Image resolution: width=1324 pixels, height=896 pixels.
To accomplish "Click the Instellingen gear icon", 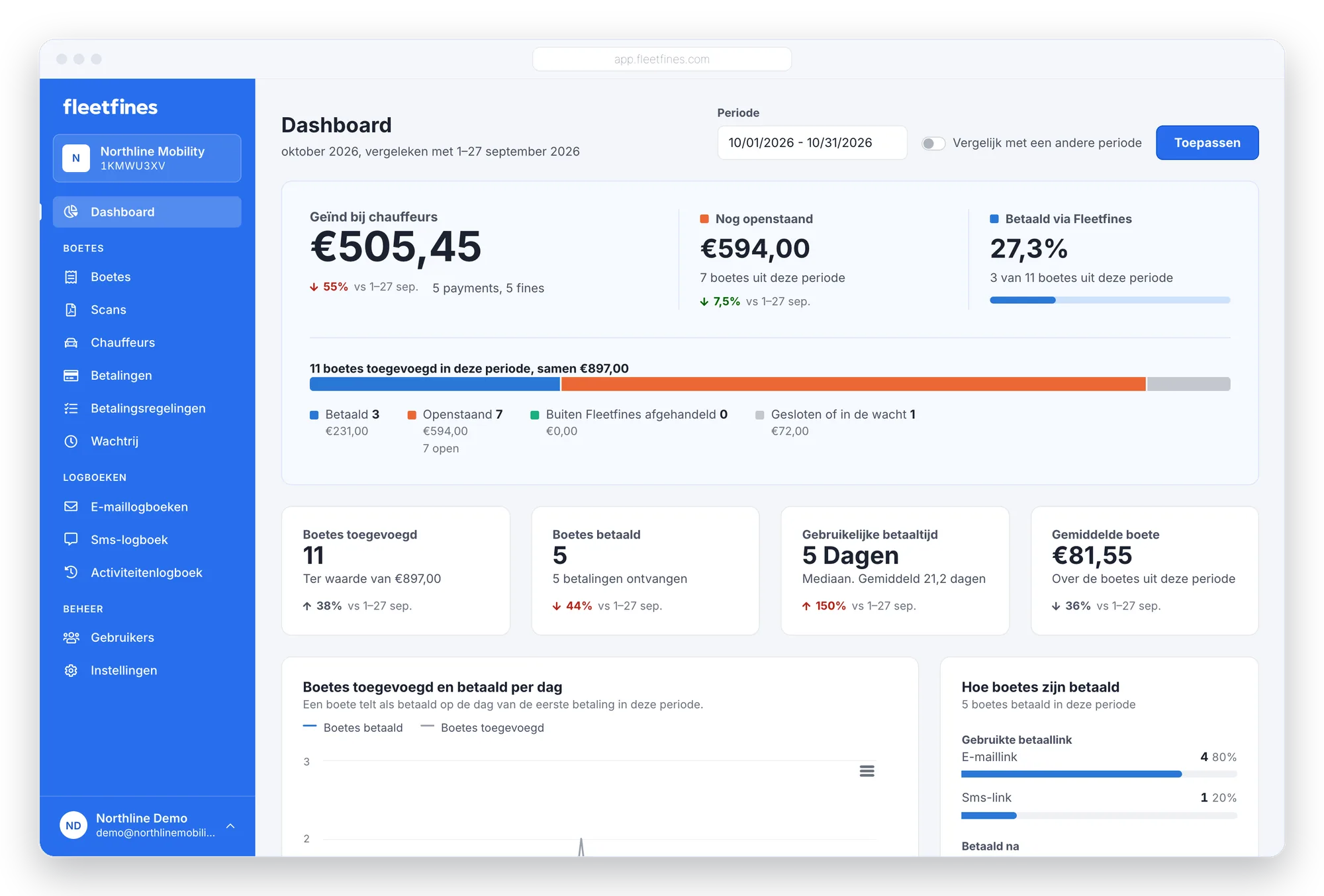I will [71, 670].
